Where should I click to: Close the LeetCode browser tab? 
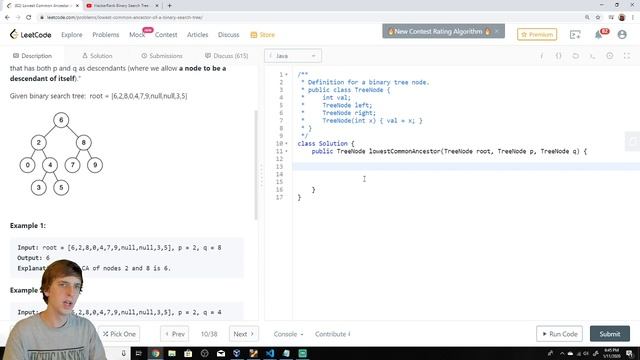pos(77,6)
